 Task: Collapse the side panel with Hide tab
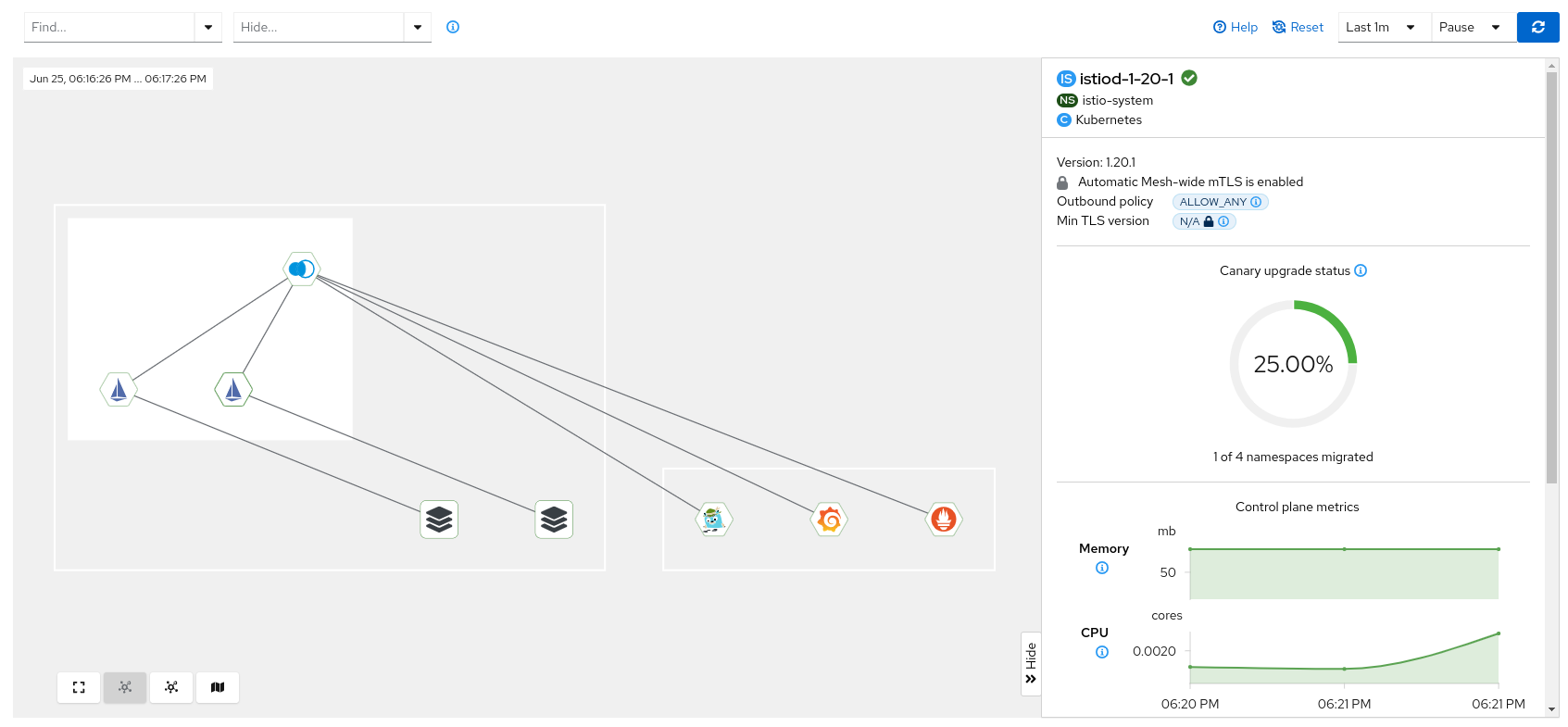click(1031, 663)
